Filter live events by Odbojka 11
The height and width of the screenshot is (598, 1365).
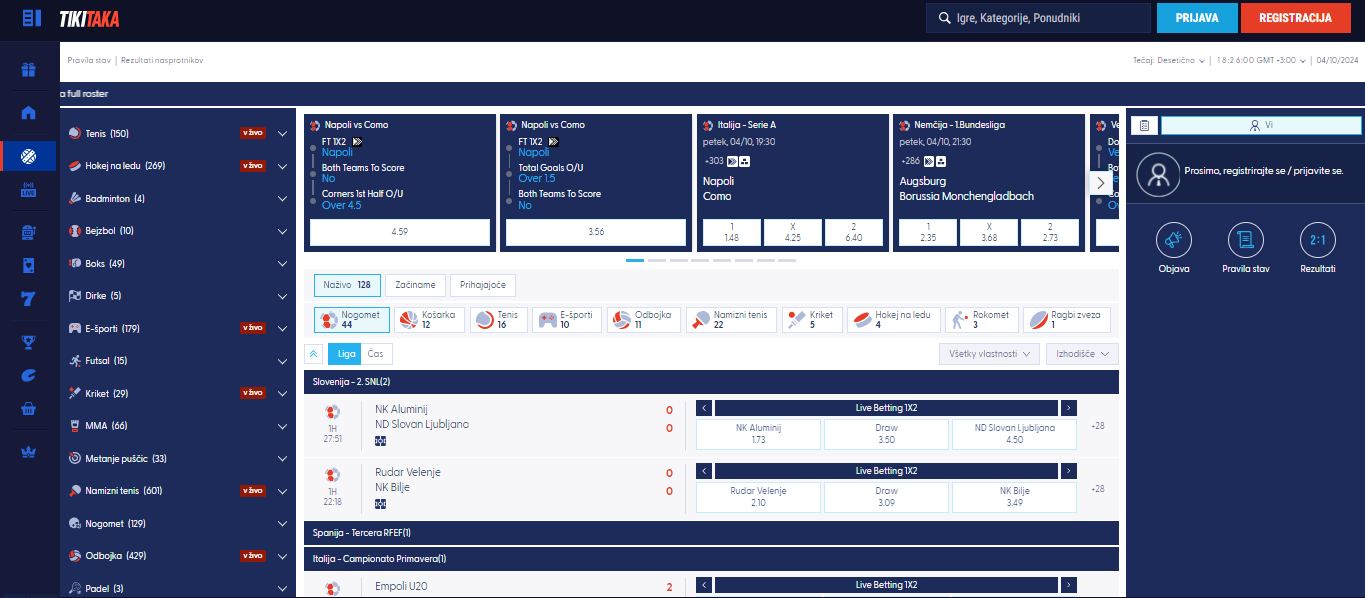(643, 320)
